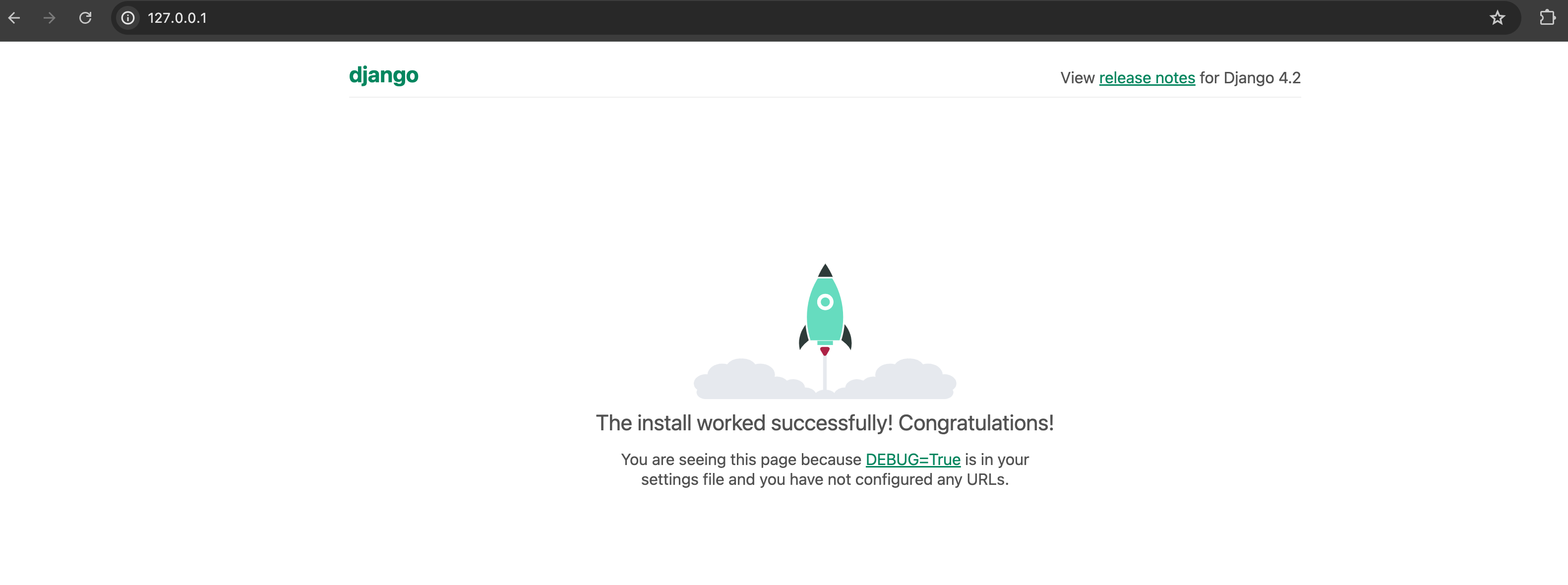The width and height of the screenshot is (1568, 585).
Task: Click the rocket illustration
Action: coord(825,317)
